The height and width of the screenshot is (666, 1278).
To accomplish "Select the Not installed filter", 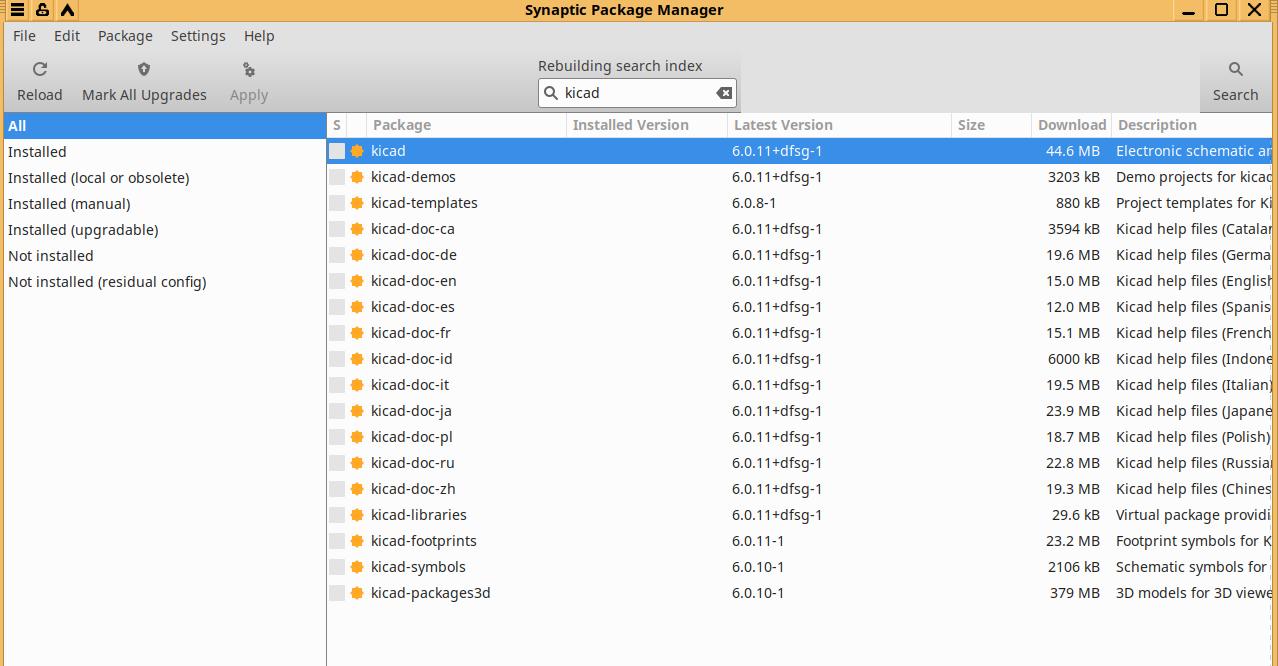I will click(x=165, y=256).
